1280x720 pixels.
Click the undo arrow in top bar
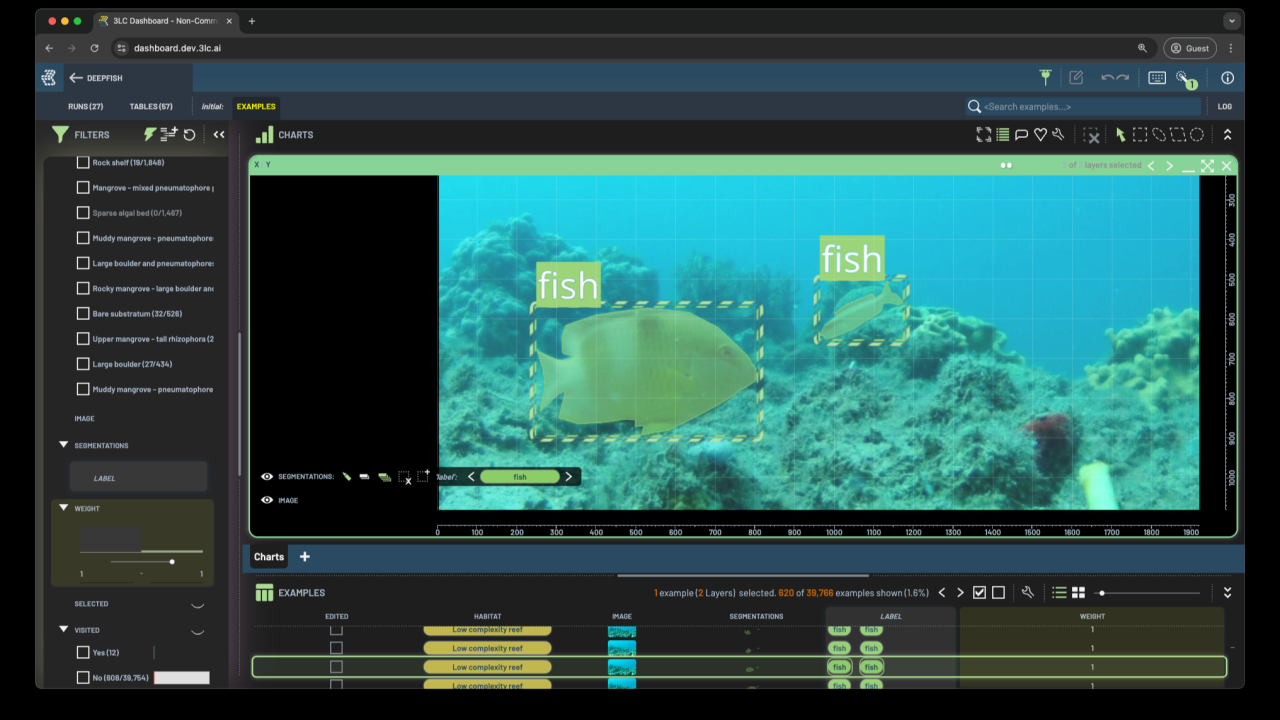point(1107,78)
